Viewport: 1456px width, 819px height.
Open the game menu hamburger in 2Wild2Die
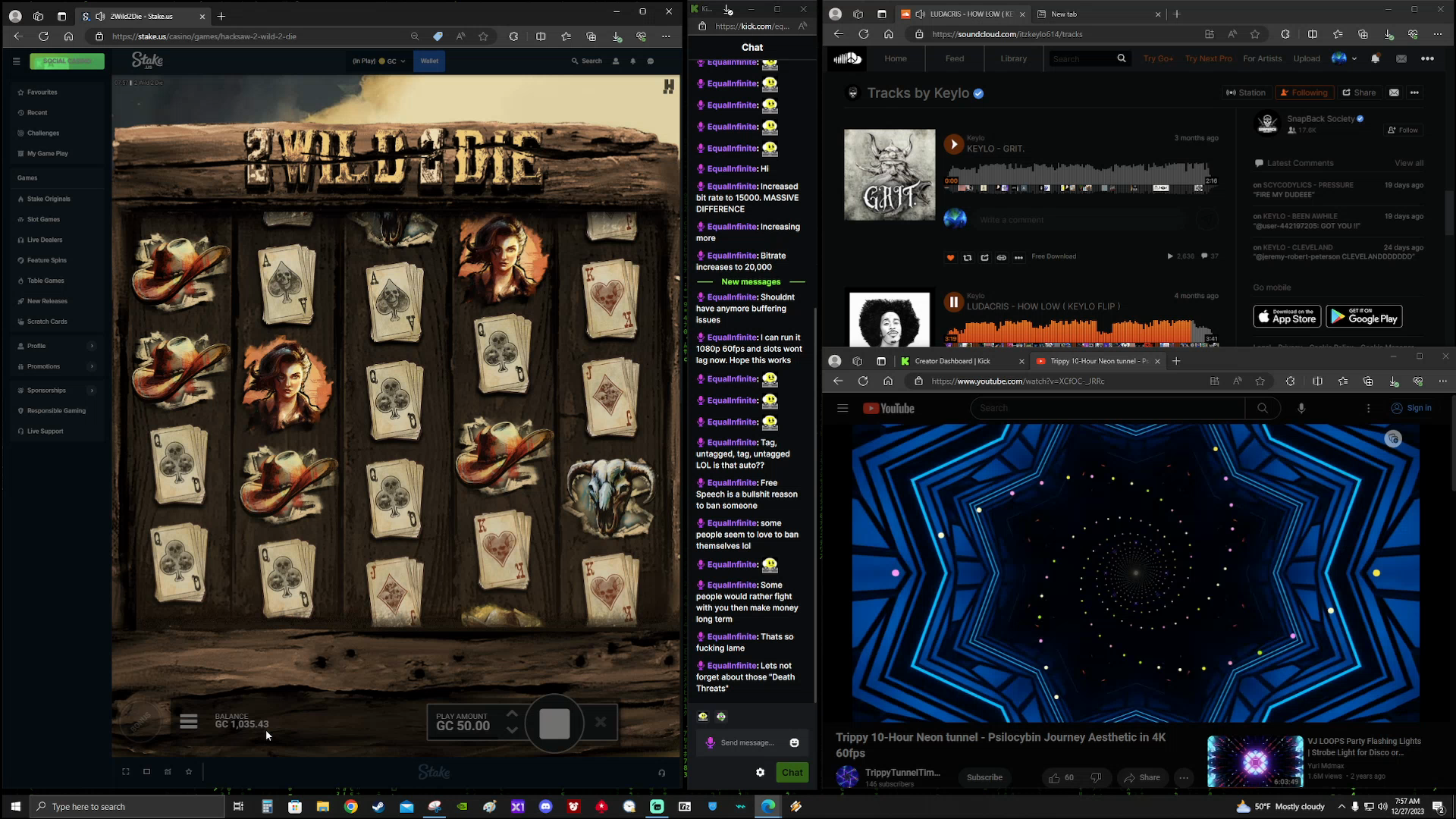[188, 722]
